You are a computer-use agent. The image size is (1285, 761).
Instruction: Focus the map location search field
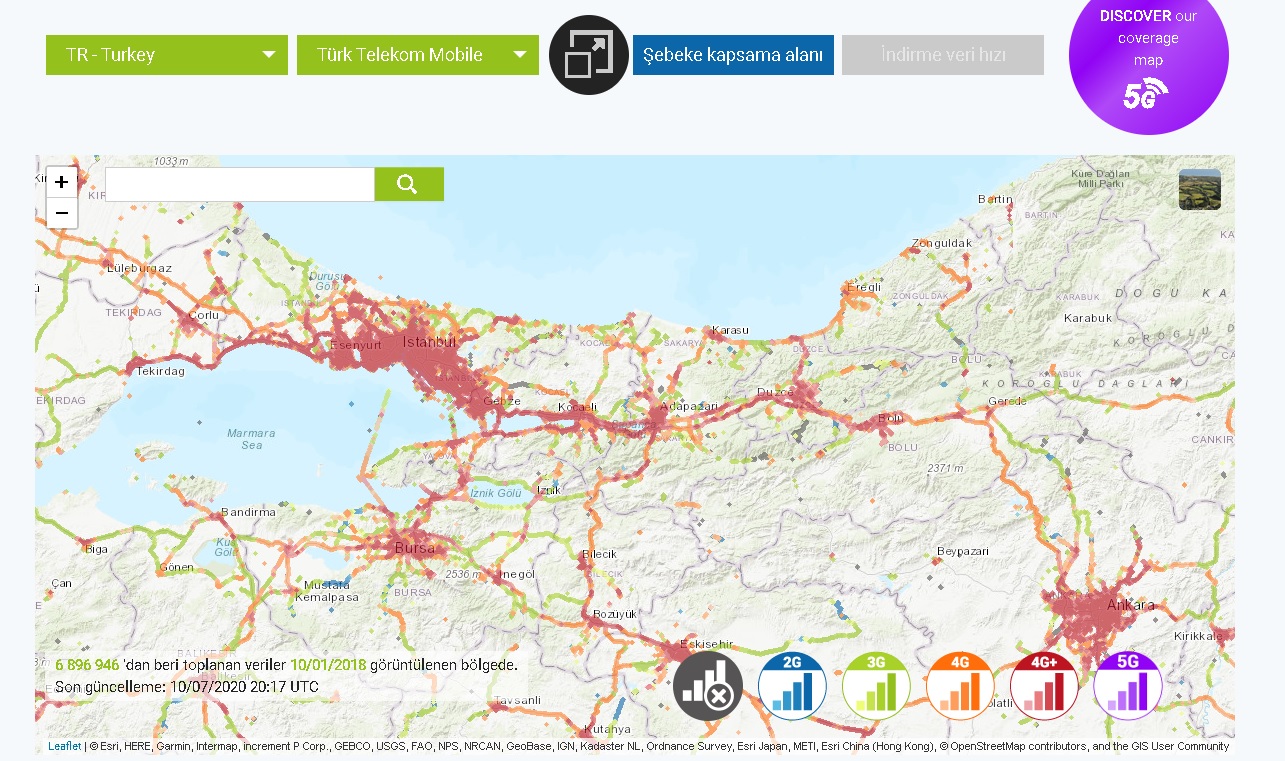[x=240, y=184]
